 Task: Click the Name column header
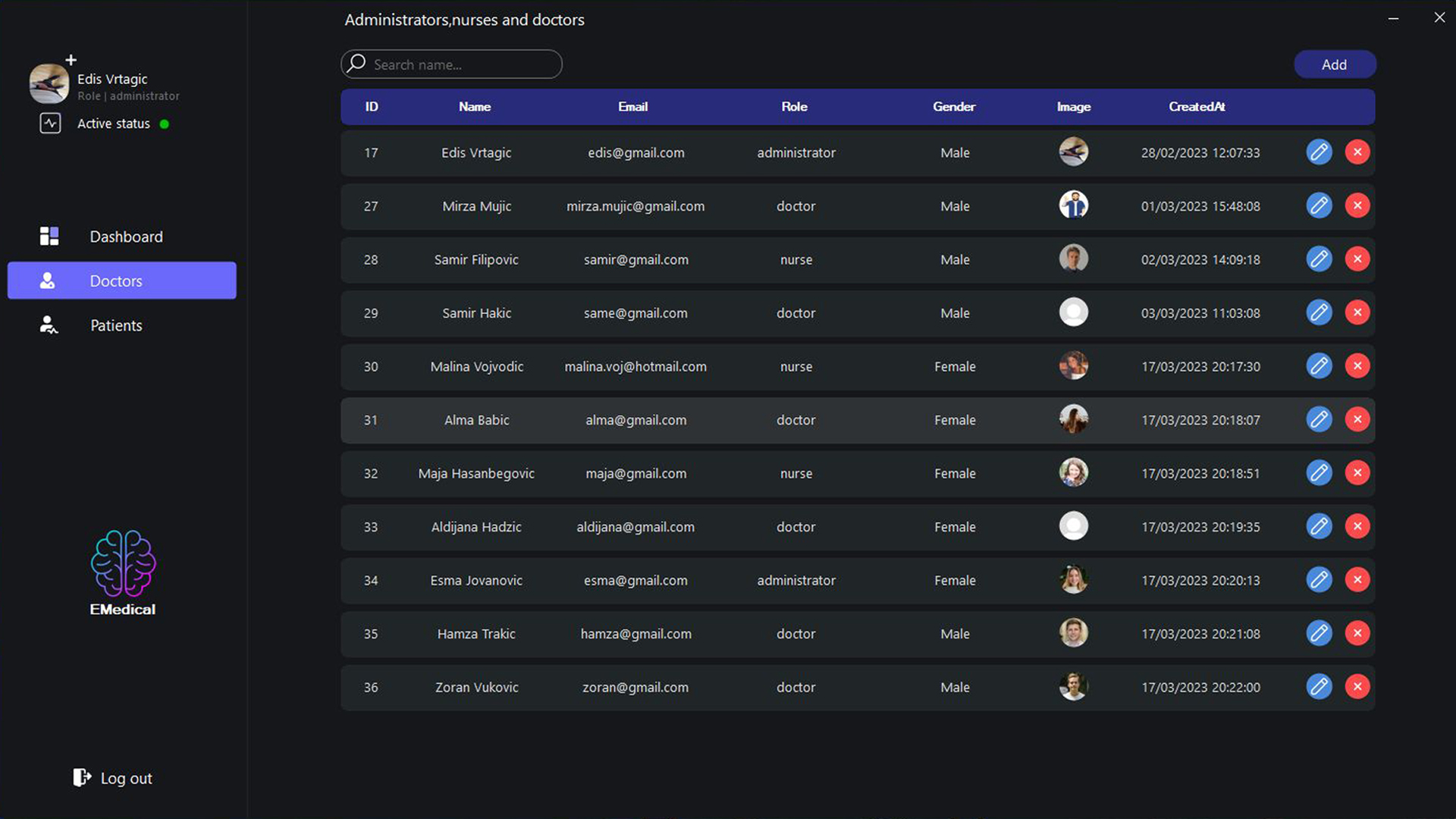[475, 107]
